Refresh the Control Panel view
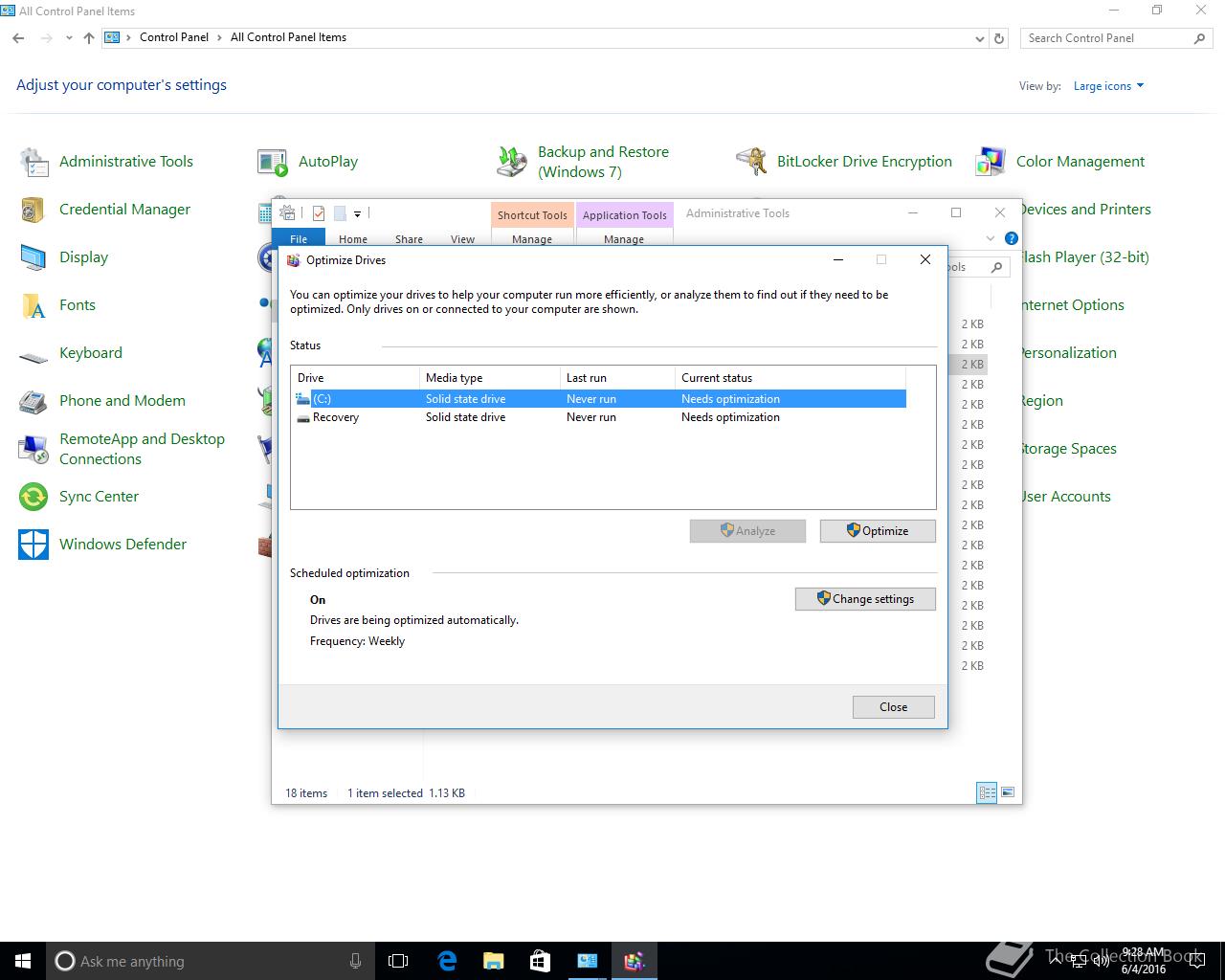The image size is (1225, 980). [999, 38]
